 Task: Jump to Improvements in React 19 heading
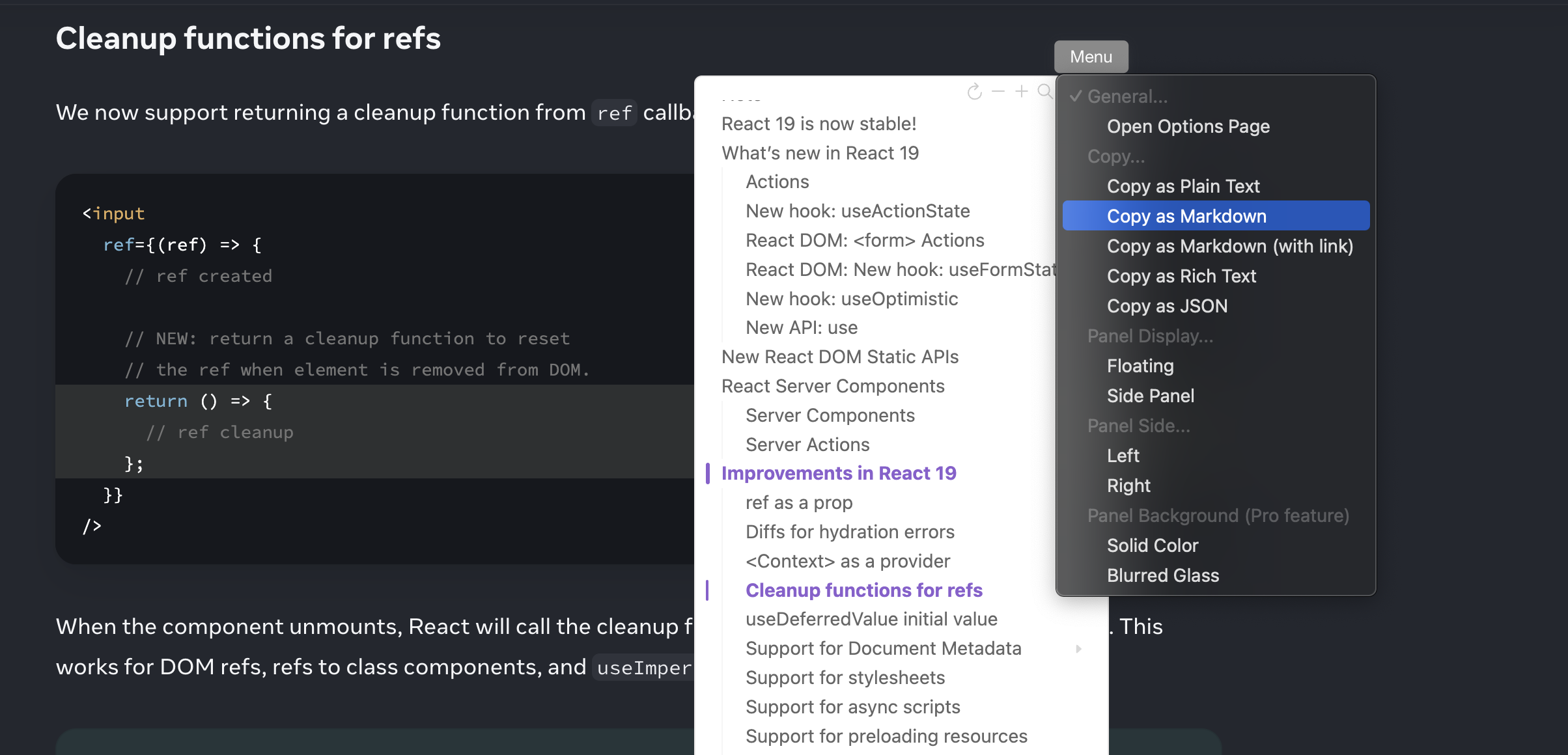pyautogui.click(x=838, y=473)
